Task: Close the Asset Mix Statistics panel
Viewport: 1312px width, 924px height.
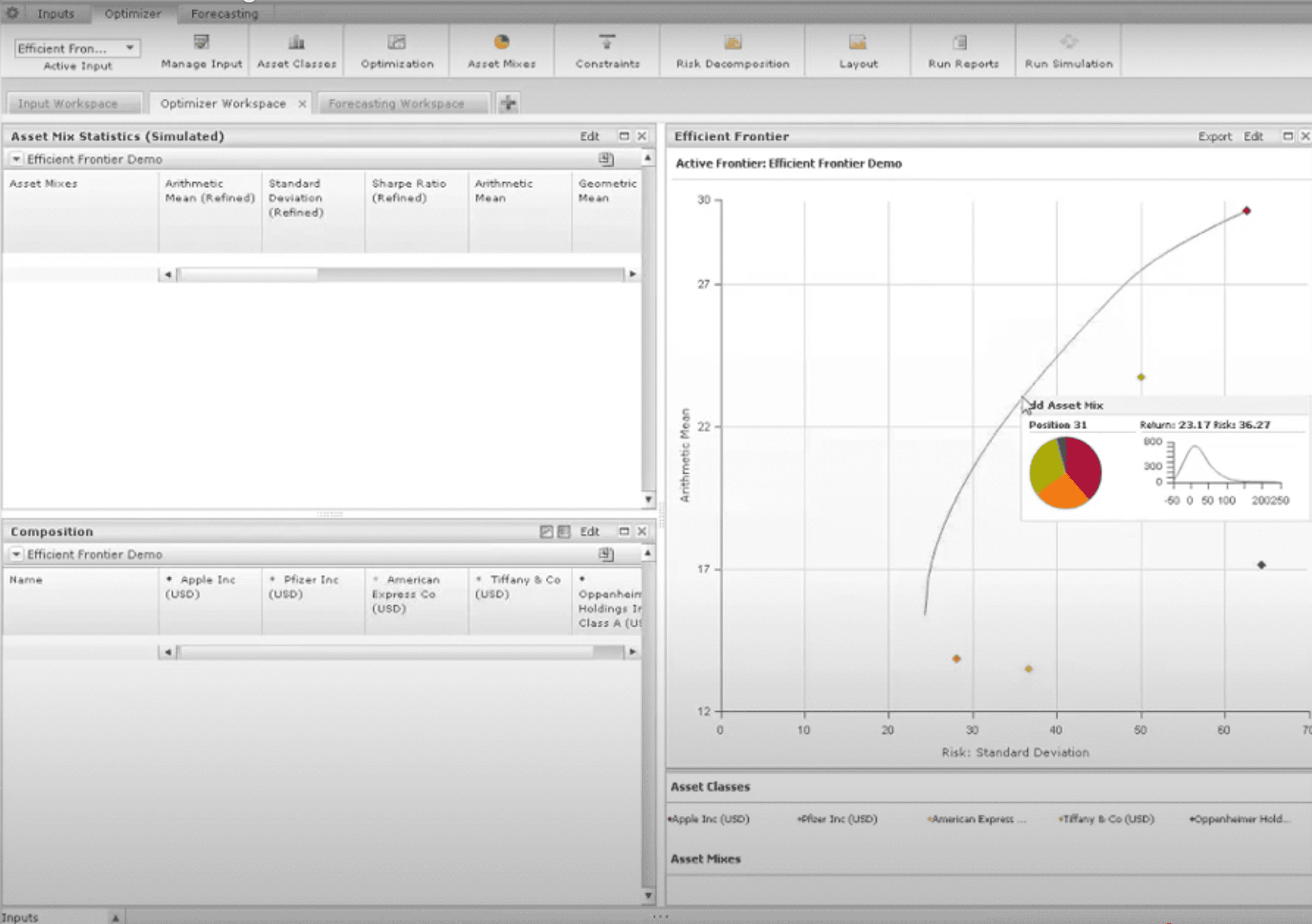Action: [x=642, y=136]
